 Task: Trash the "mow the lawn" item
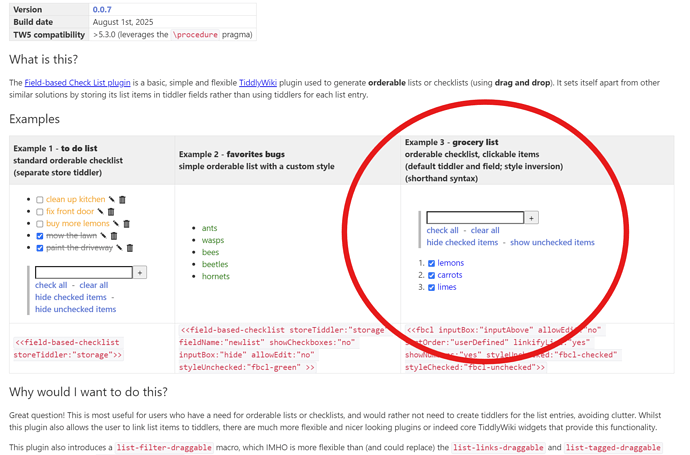coord(114,236)
